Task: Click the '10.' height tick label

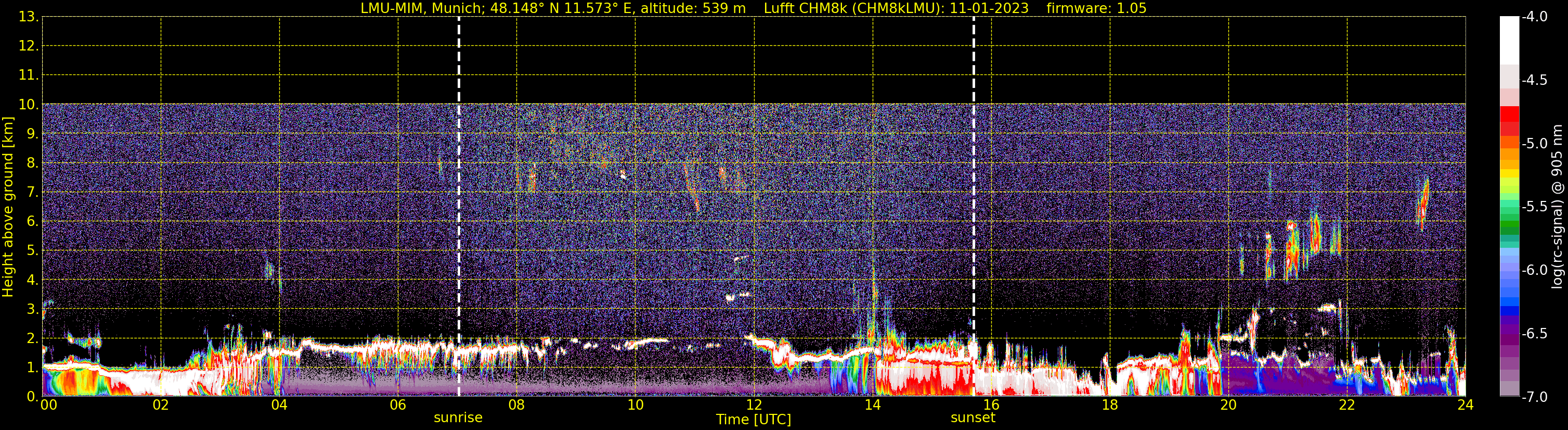Action: coord(29,105)
